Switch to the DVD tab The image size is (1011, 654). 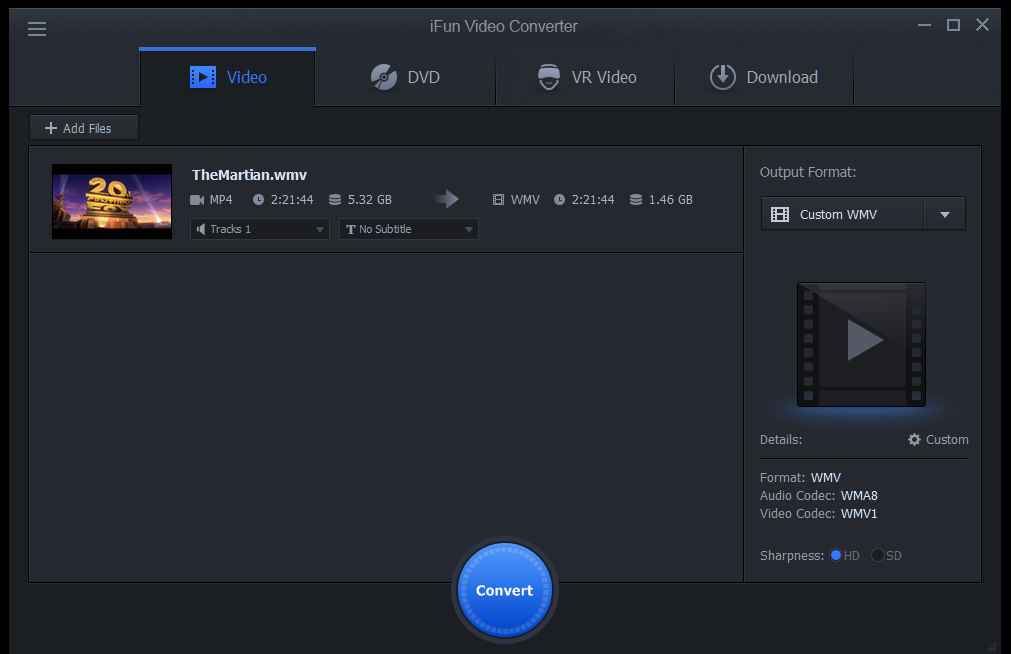(406, 77)
